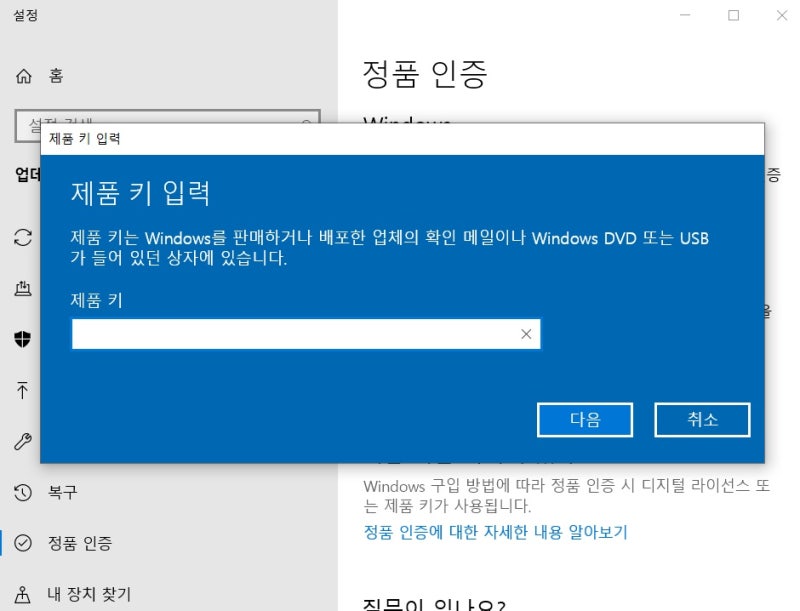The height and width of the screenshot is (611, 800).
Task: Open Windows Update sync icon in sidebar
Action: coord(23,238)
